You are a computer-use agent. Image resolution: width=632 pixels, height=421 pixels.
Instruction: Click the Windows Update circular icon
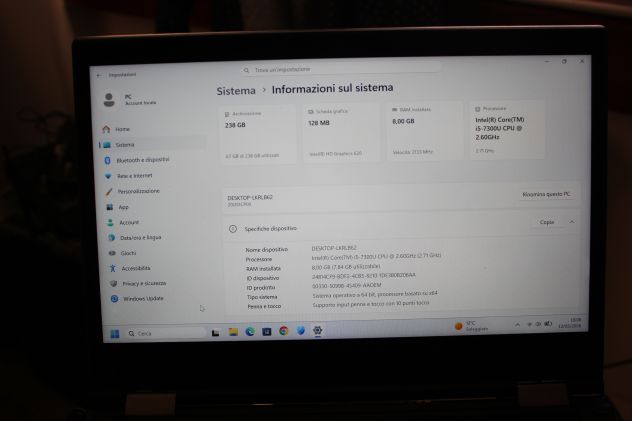click(114, 299)
